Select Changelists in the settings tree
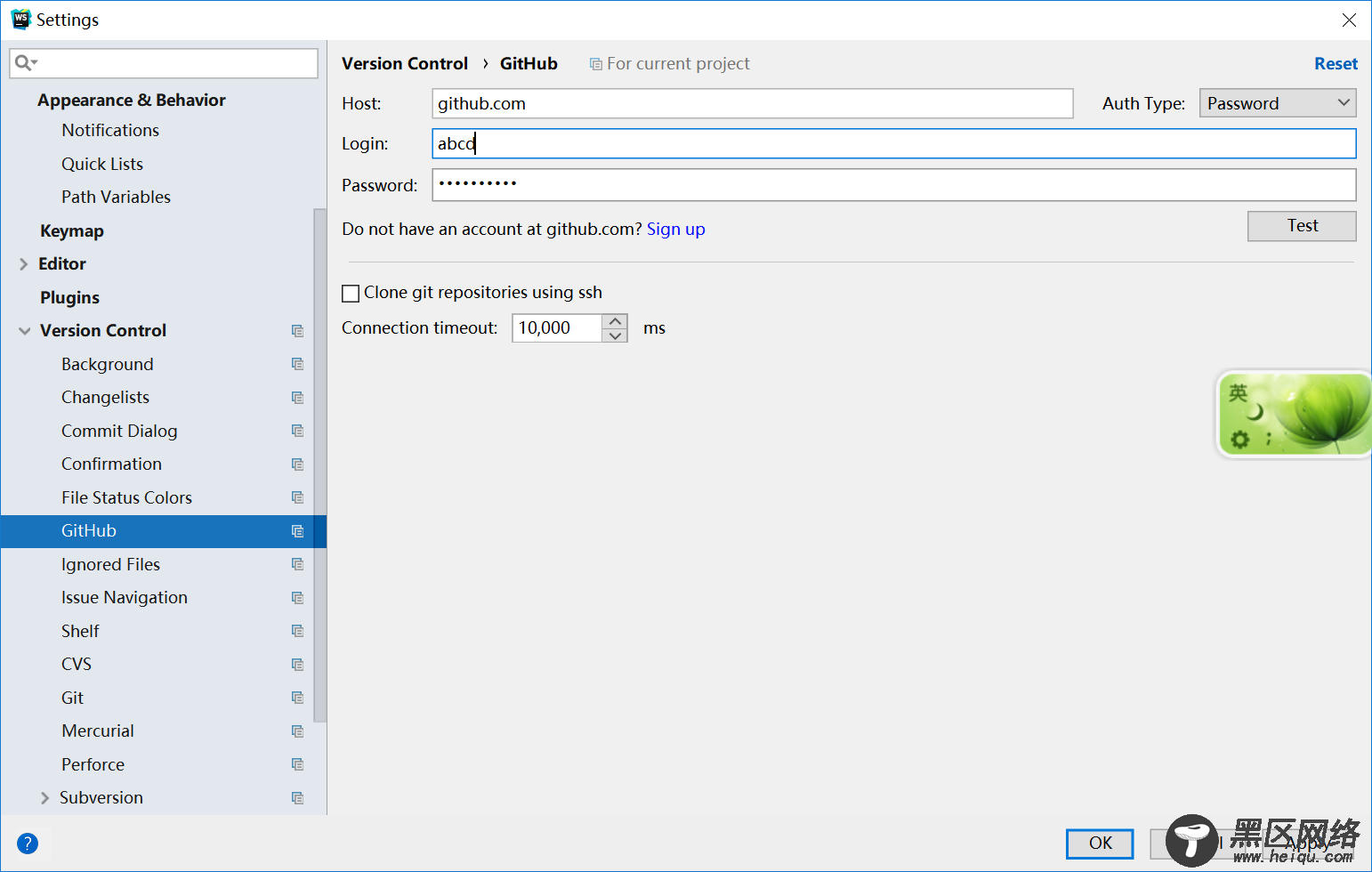The image size is (1372, 872). [105, 398]
